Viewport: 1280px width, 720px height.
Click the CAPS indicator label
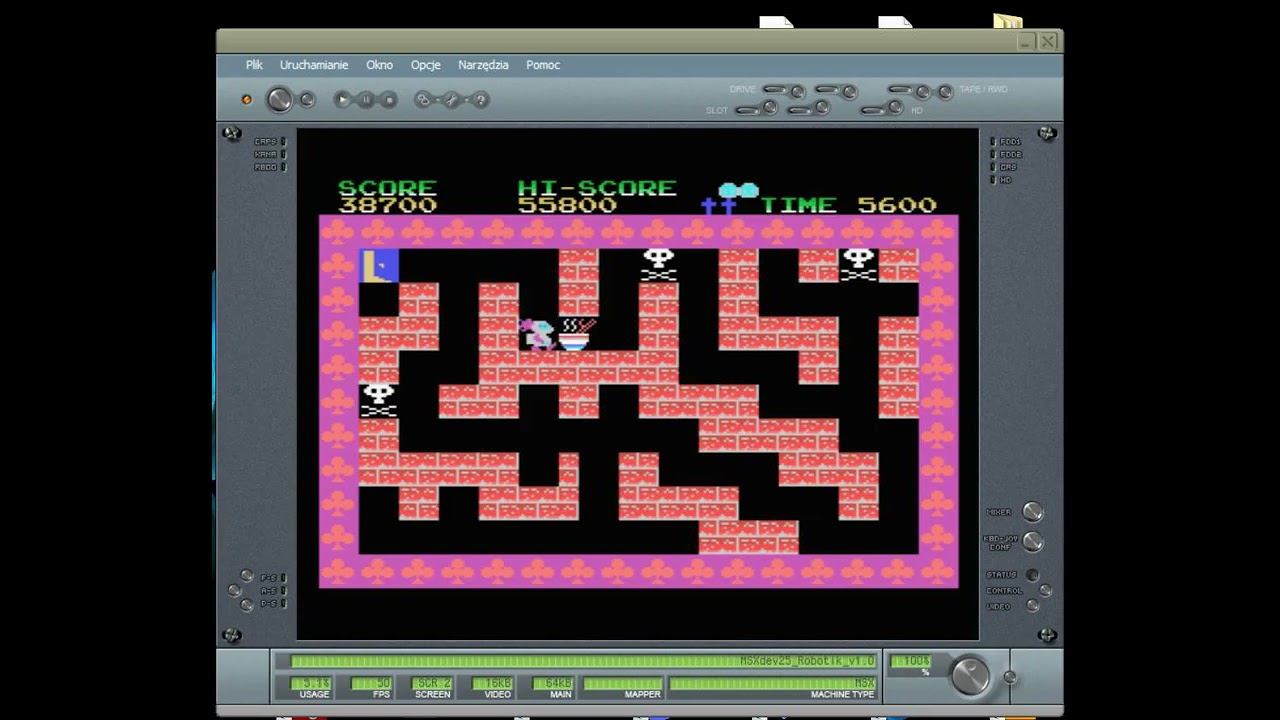pyautogui.click(x=265, y=142)
